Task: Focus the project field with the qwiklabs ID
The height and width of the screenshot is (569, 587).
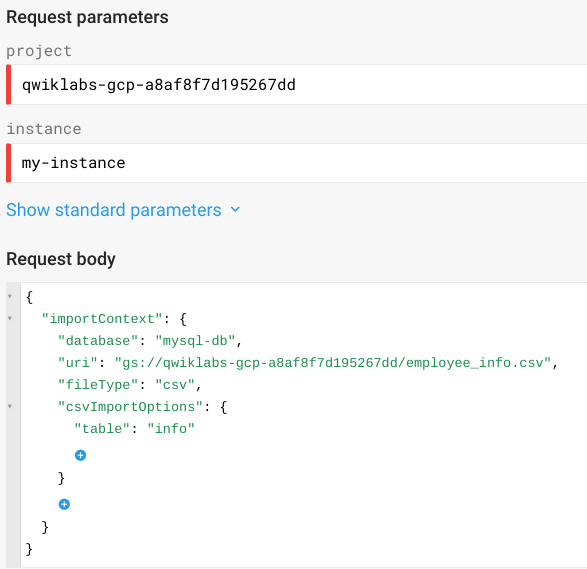Action: pos(296,85)
